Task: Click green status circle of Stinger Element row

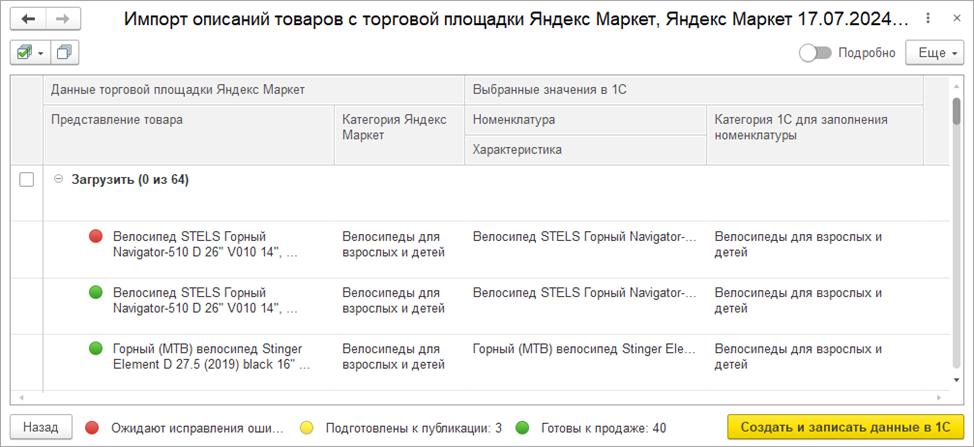Action: click(x=96, y=349)
